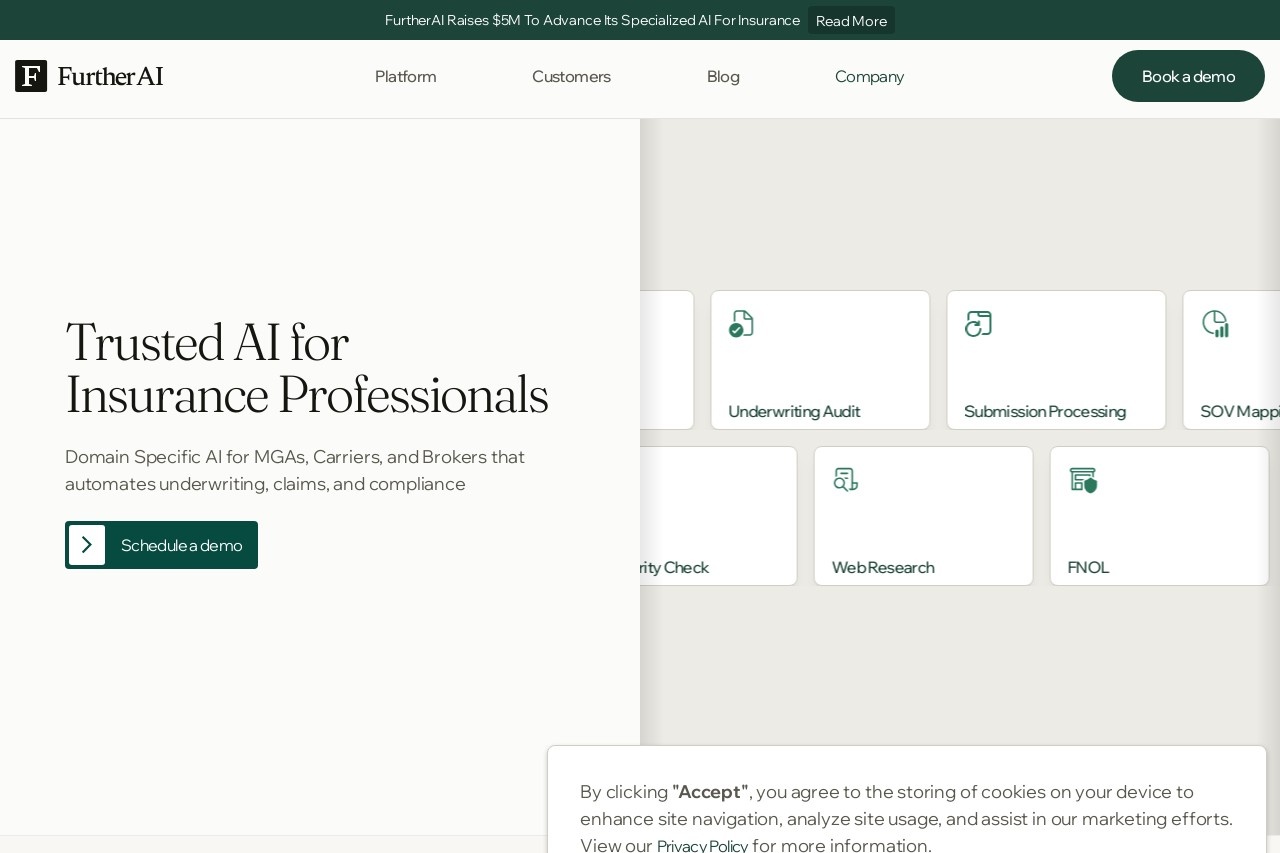Click the Schedule a demo button text
This screenshot has height=853, width=1280.
[x=181, y=545]
